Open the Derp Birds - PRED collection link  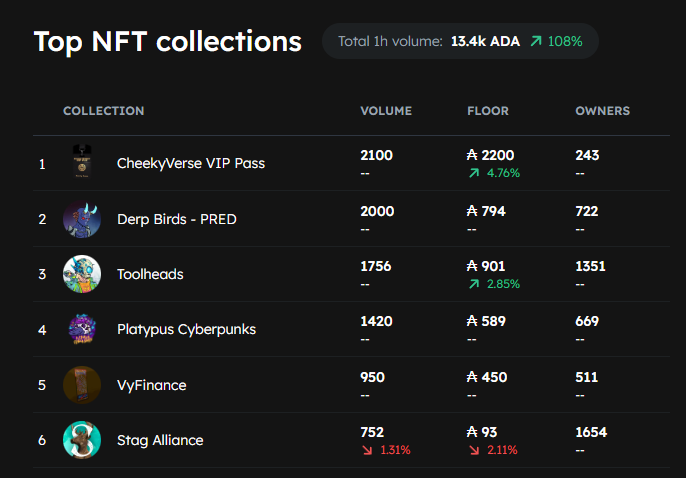(x=177, y=219)
